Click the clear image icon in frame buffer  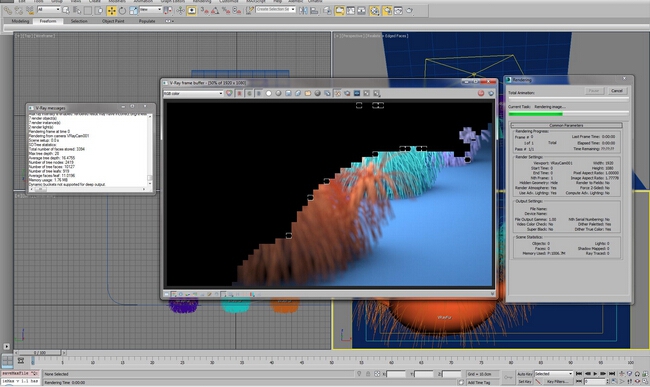click(x=298, y=93)
